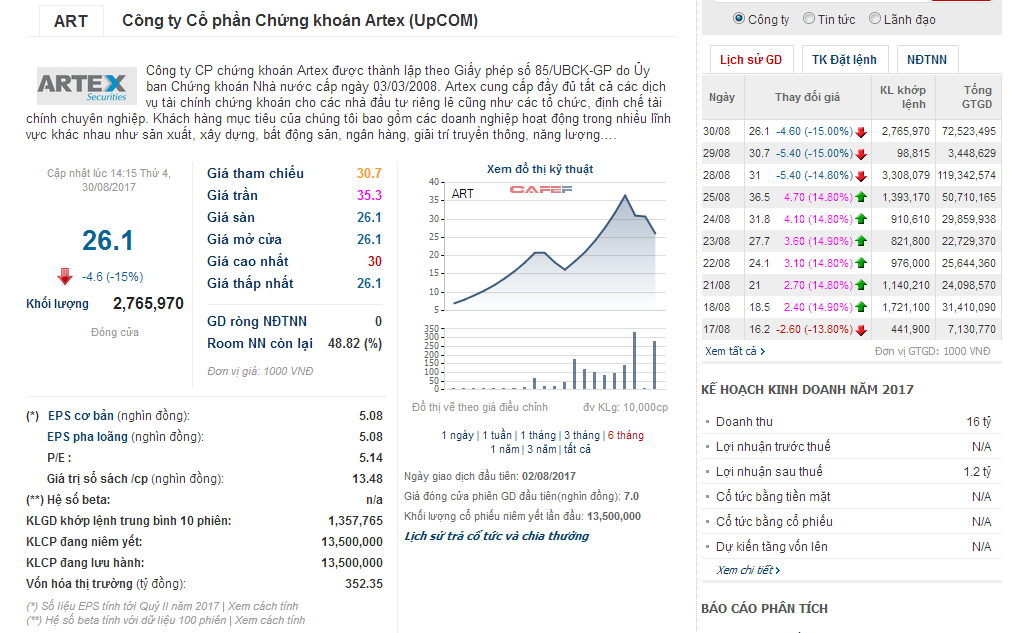Click the current price 26.1
1010x633 pixels.
coord(108,241)
